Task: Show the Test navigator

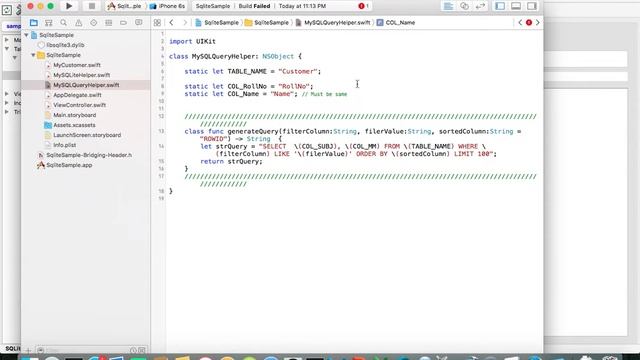Action: coord(93,23)
